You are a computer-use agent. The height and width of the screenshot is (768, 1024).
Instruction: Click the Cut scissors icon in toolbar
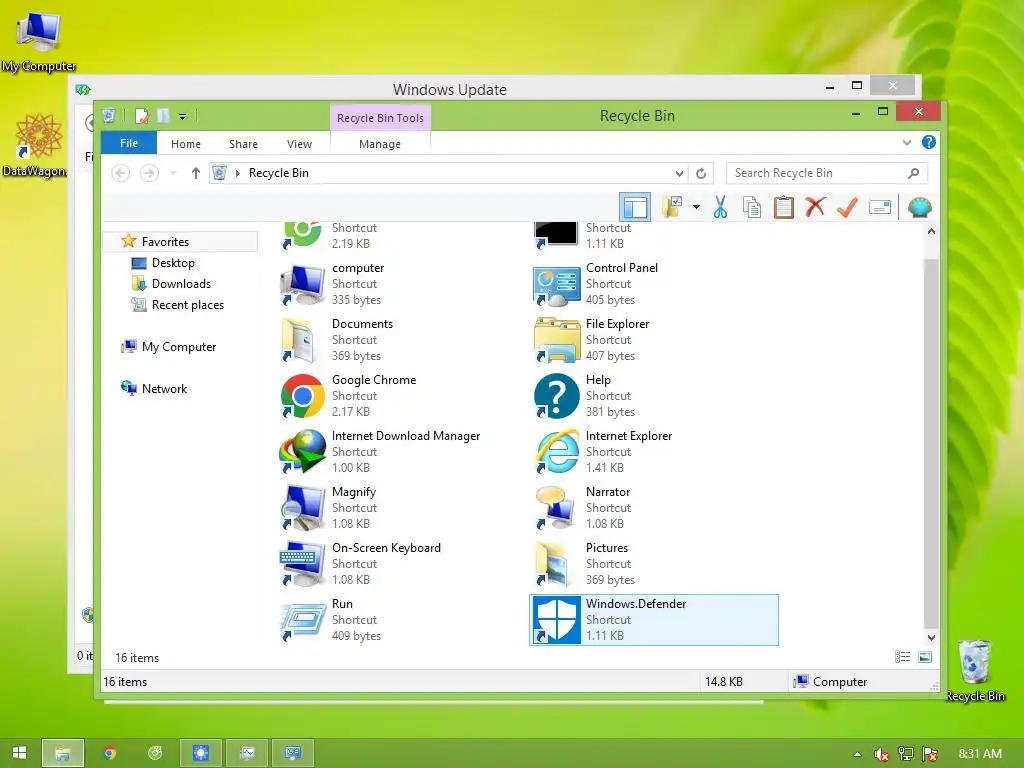pyautogui.click(x=720, y=208)
